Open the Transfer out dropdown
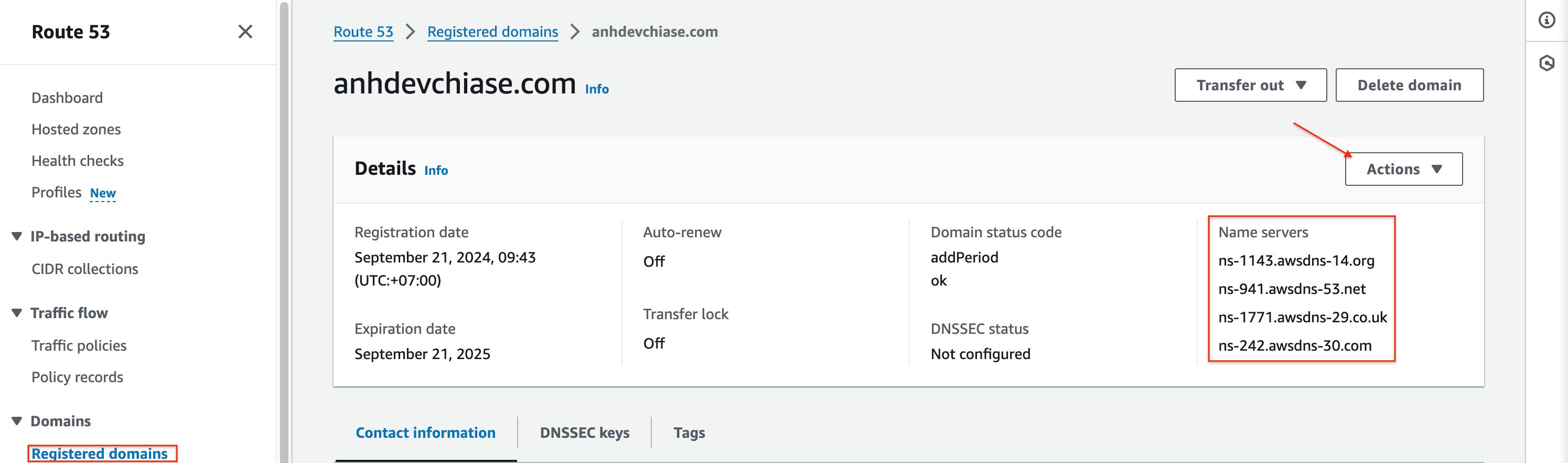The width and height of the screenshot is (1568, 463). tap(1250, 85)
